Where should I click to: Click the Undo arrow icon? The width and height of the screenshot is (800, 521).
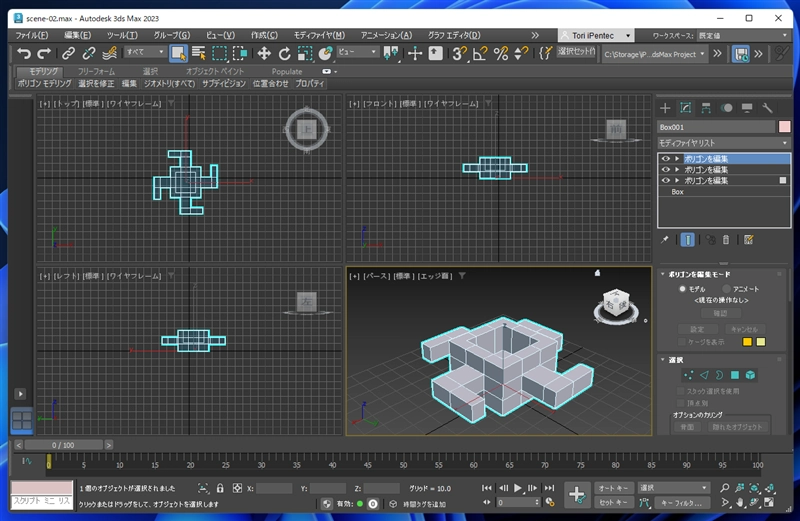pos(24,53)
